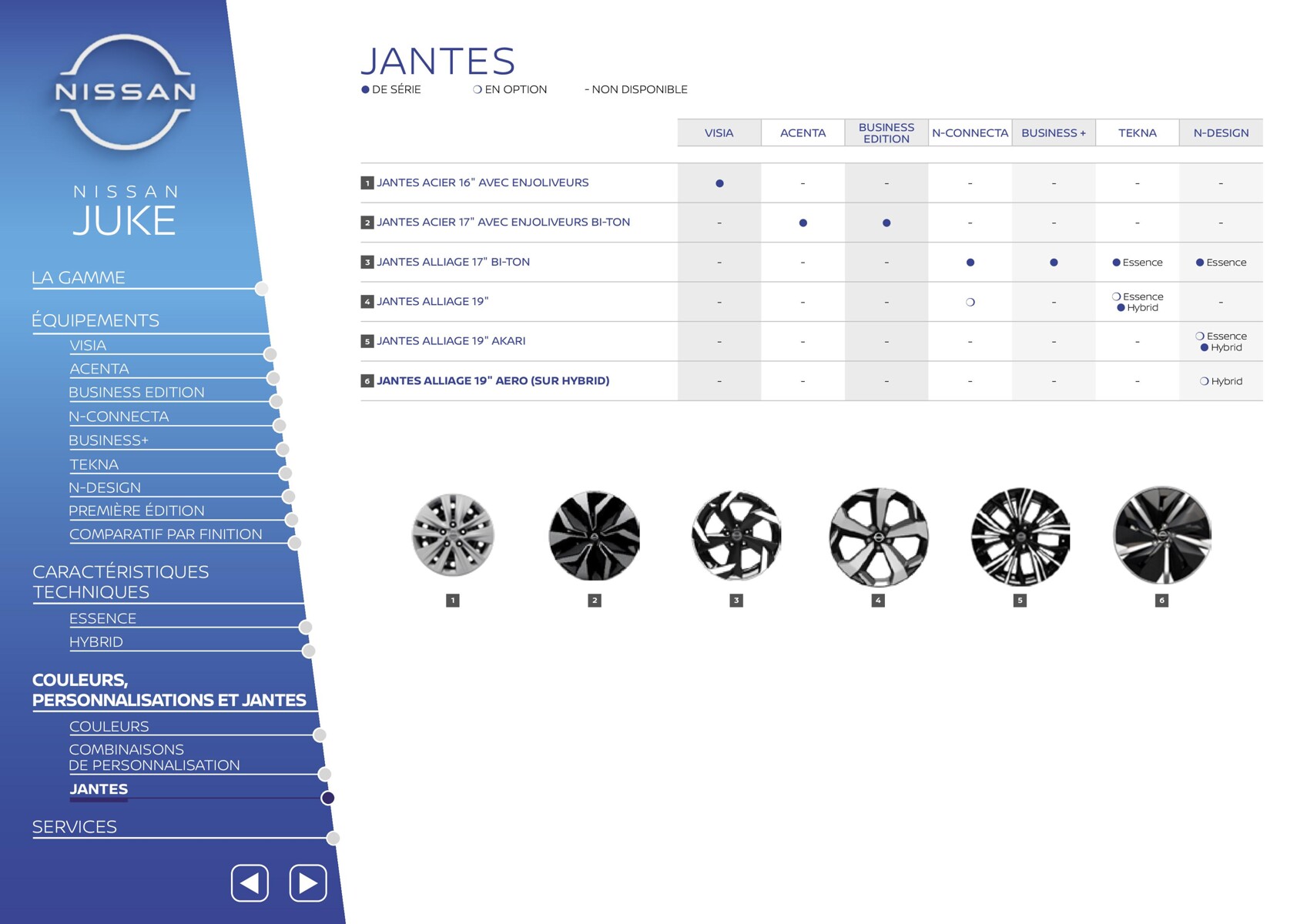Click the dot marker beside HYBRID in sidebar

pyautogui.click(x=309, y=651)
